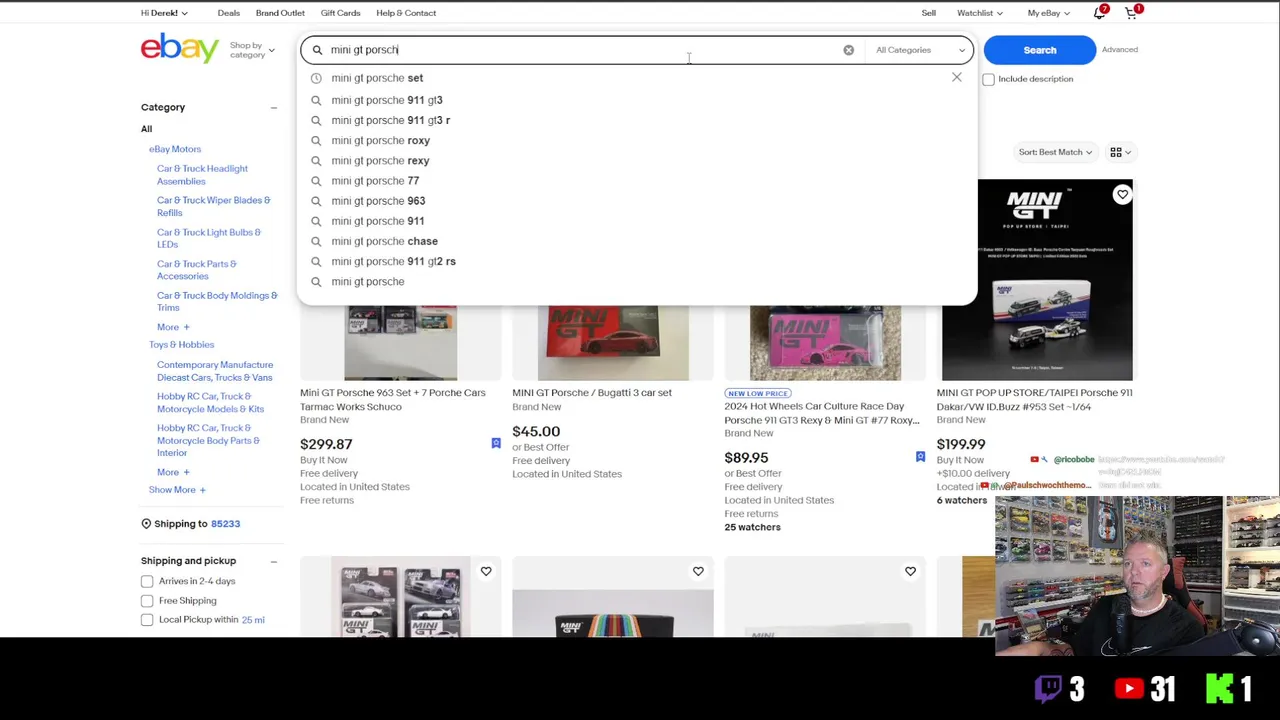Click search icon next to 'mini gt porsche chase'
This screenshot has height=720, width=1280.
[316, 241]
